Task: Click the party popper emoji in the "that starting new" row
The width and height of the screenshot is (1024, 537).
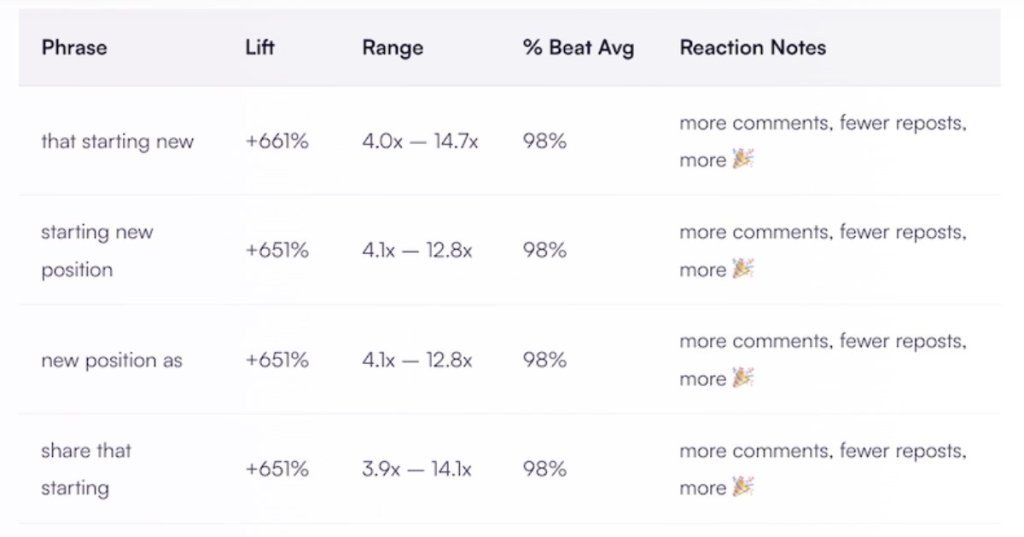Action: (742, 159)
